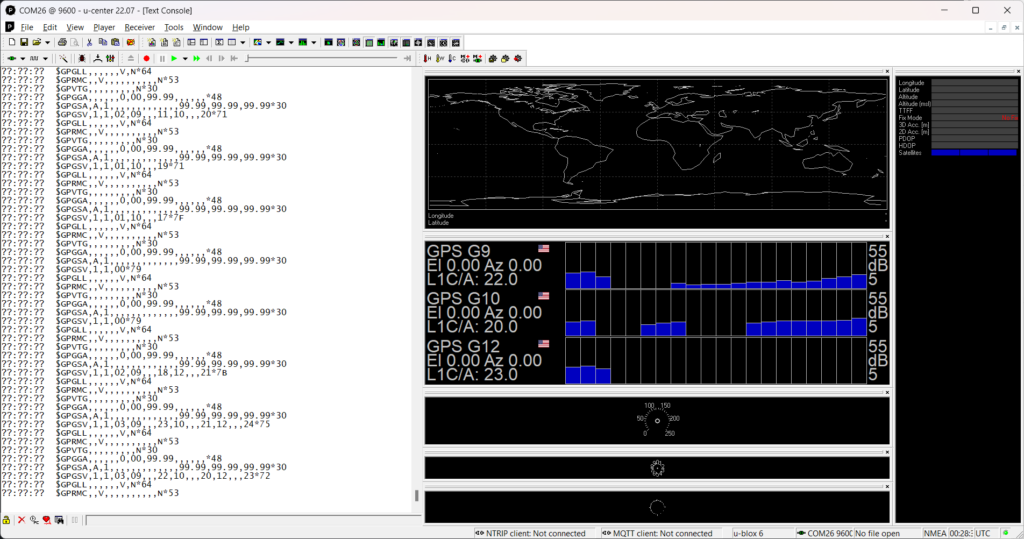Click the red database clear icon
The width and height of the screenshot is (1024, 539).
[131, 42]
